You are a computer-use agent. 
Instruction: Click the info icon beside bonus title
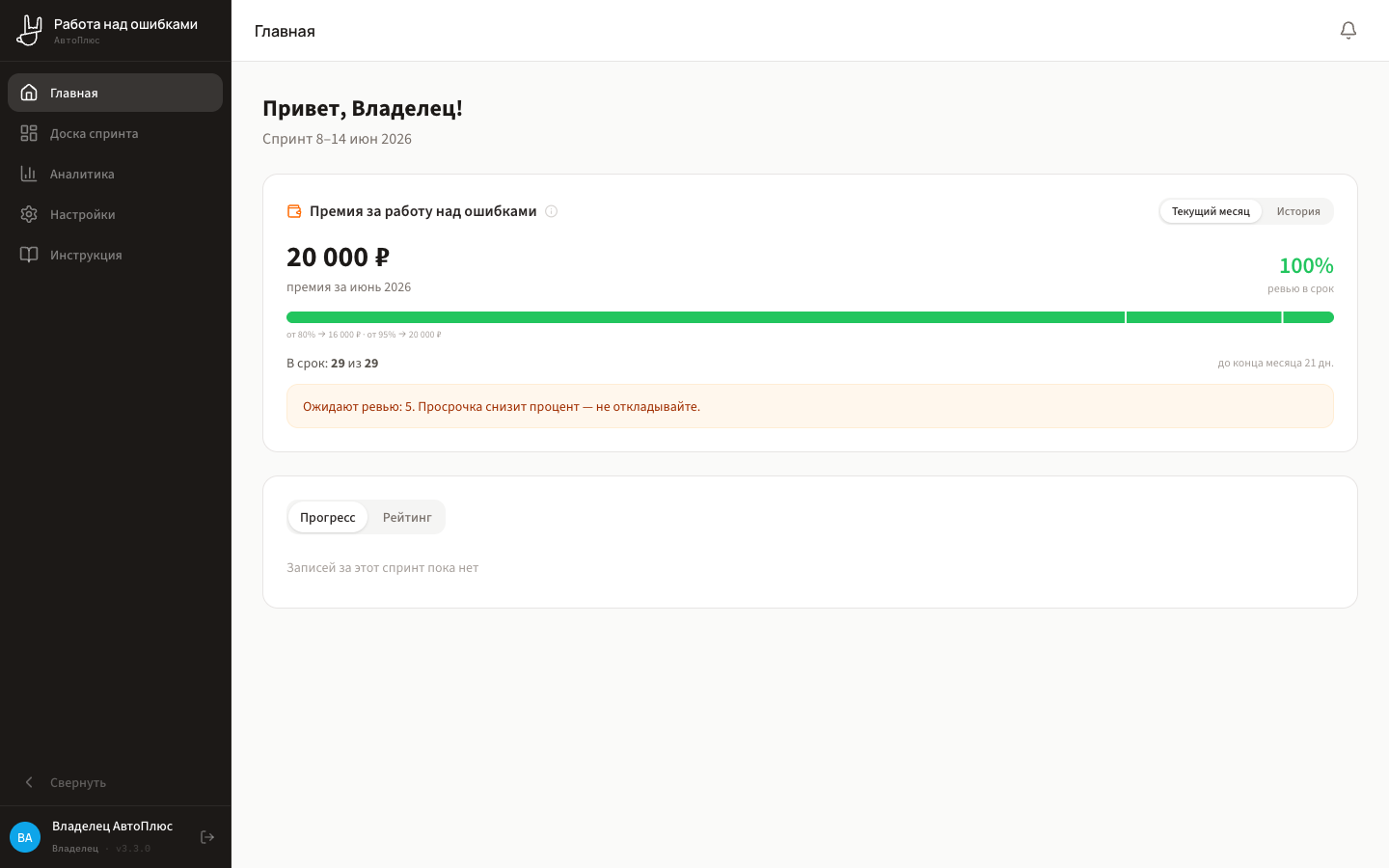pos(552,211)
